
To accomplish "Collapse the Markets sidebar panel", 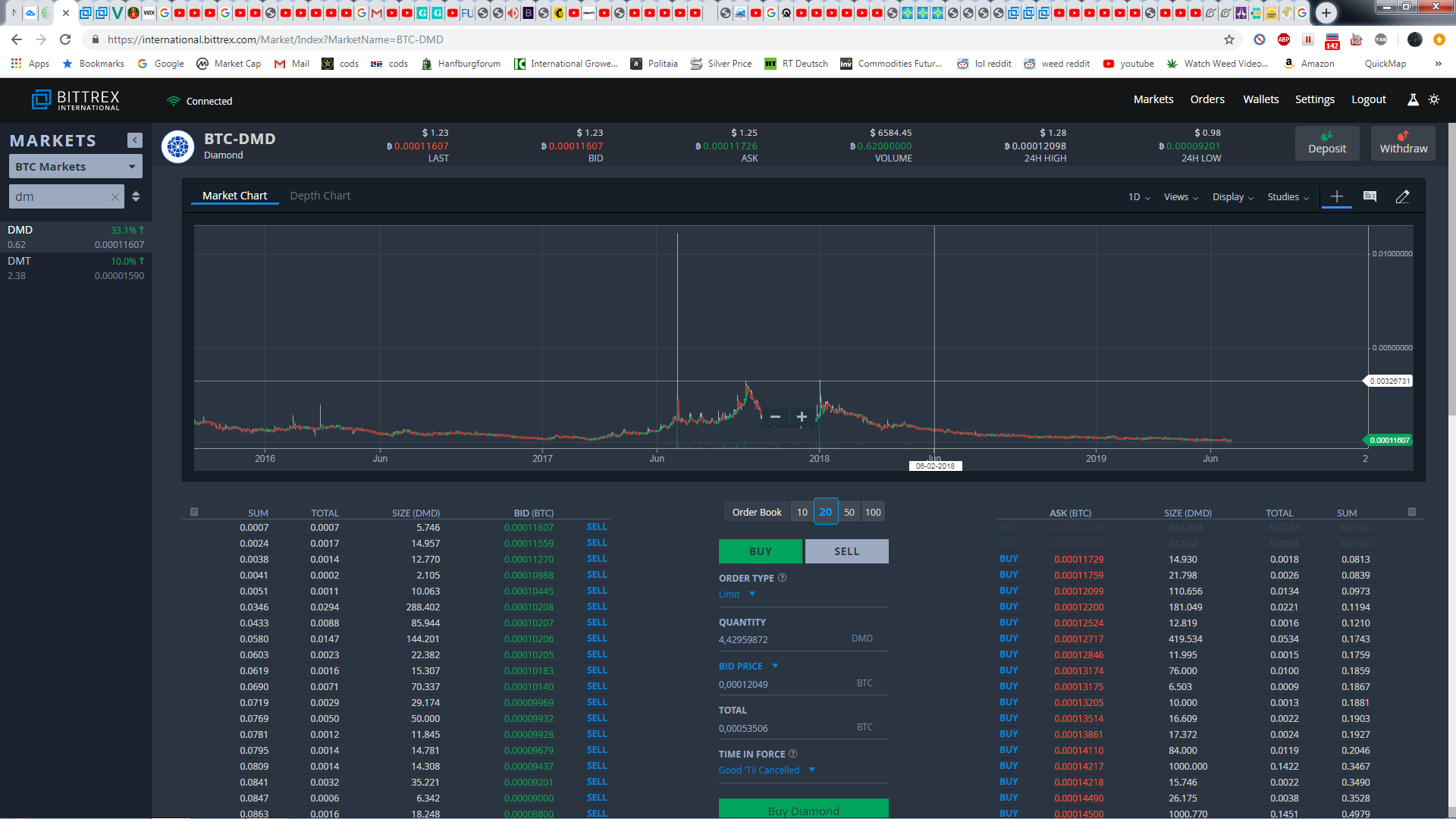I will pos(135,140).
